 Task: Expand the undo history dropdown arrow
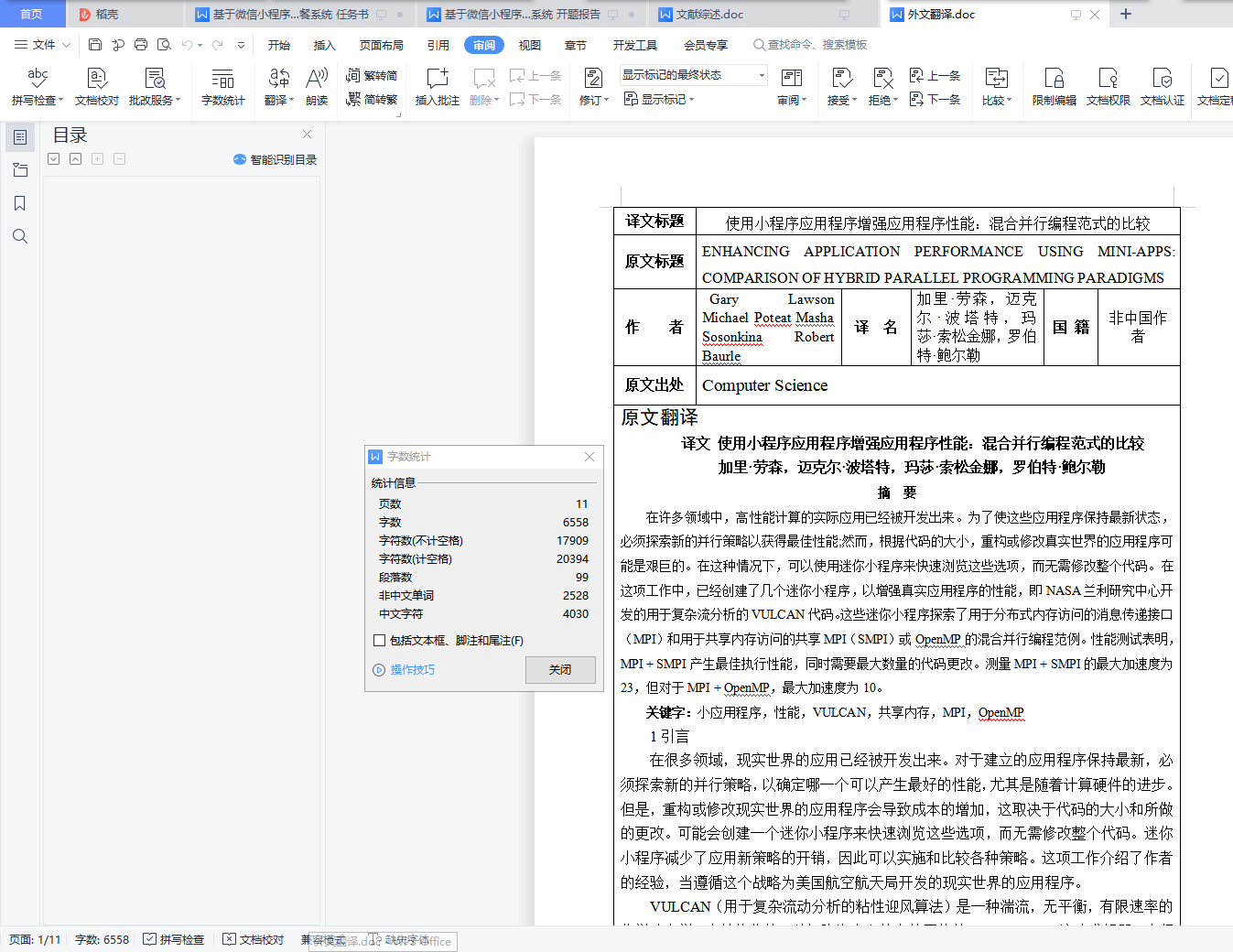(x=200, y=45)
